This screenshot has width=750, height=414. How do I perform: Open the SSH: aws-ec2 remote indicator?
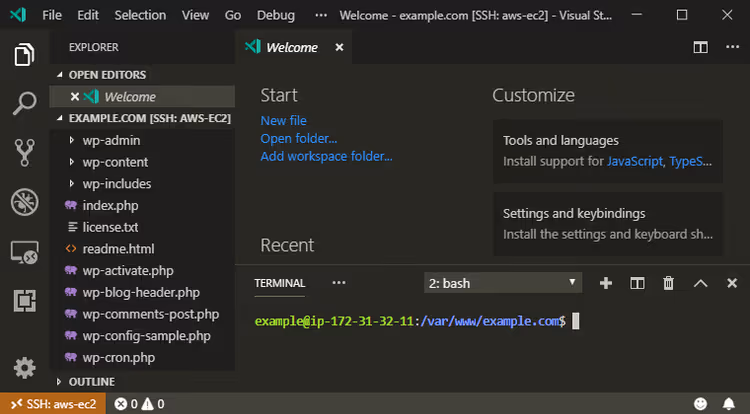tap(53, 404)
